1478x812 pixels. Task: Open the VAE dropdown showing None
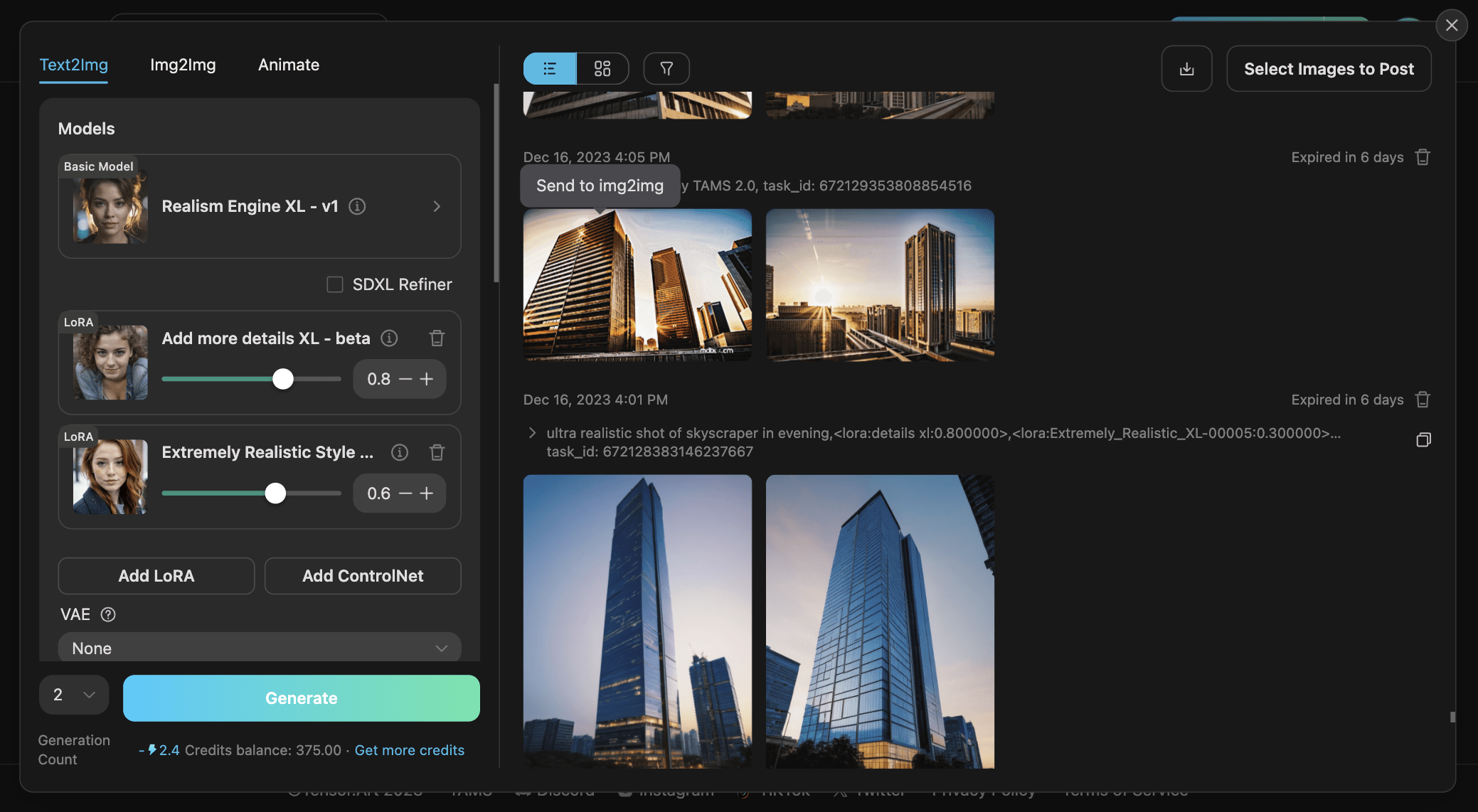click(x=260, y=648)
